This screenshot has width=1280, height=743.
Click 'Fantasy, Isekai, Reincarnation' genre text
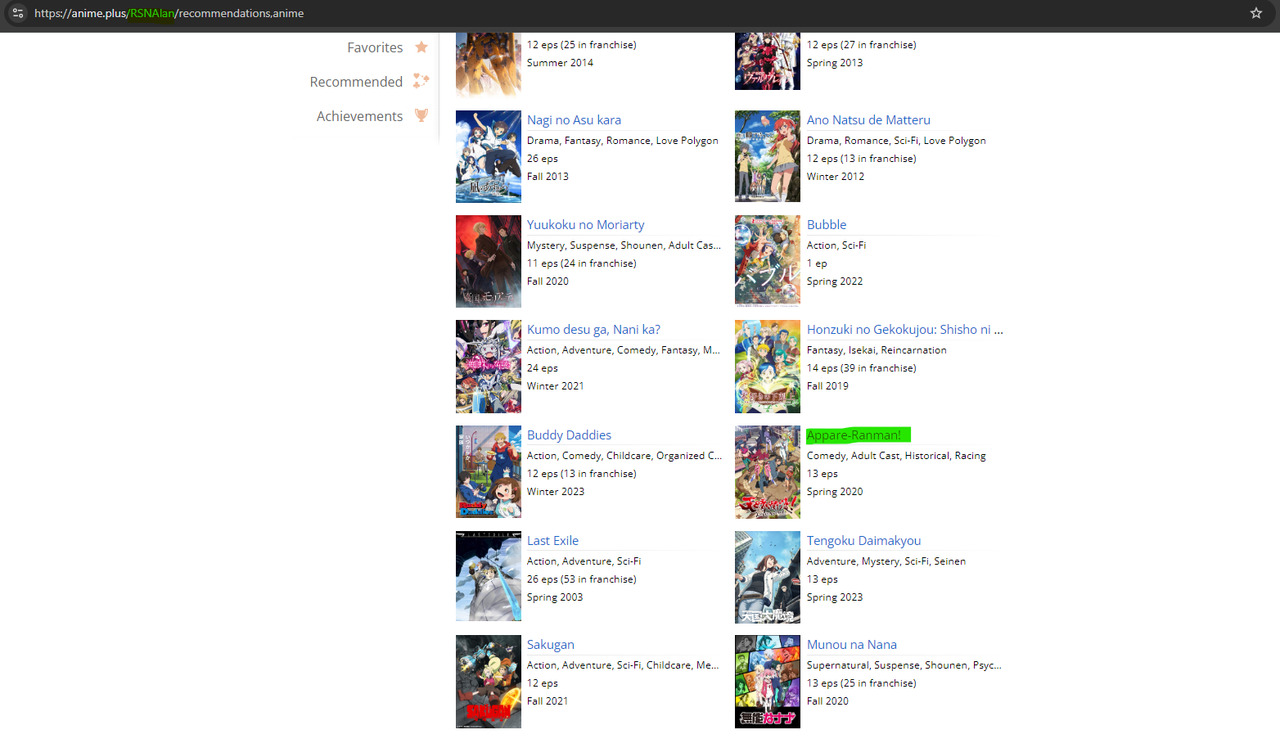(x=877, y=351)
